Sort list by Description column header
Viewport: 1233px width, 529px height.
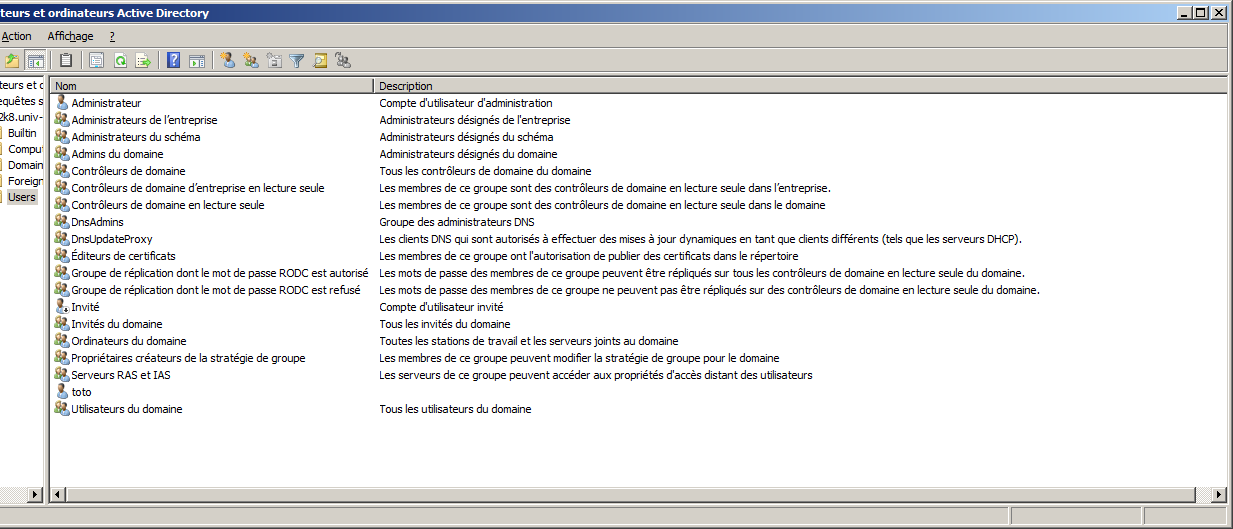800,86
